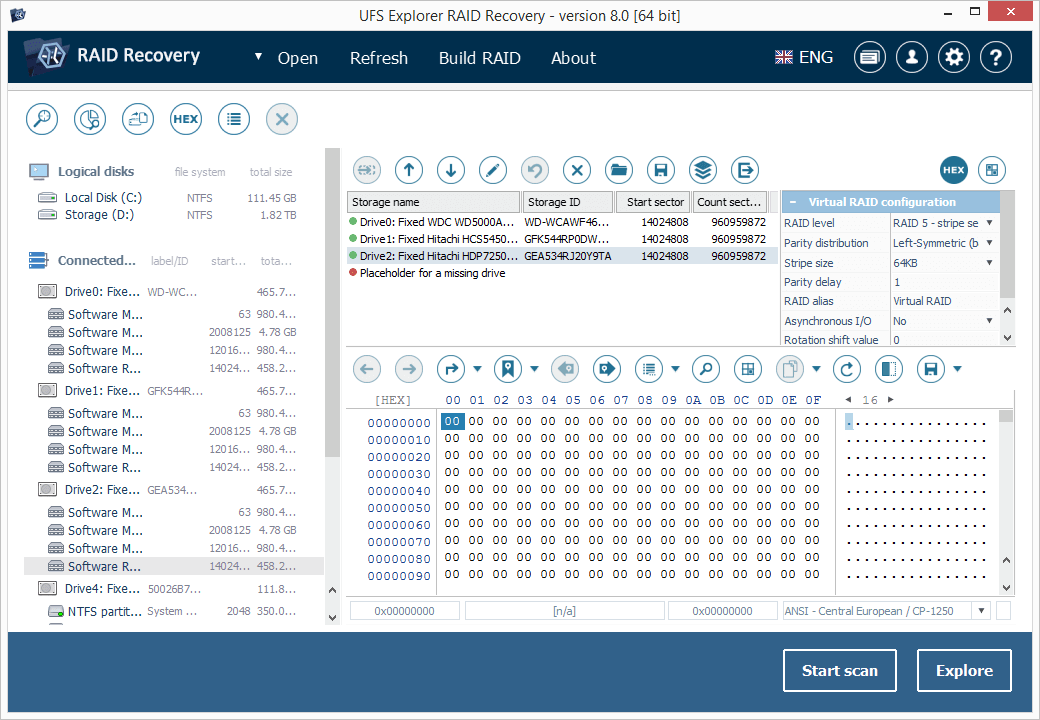
Task: Open the bookmark icon in hex toolbar
Action: click(x=508, y=369)
